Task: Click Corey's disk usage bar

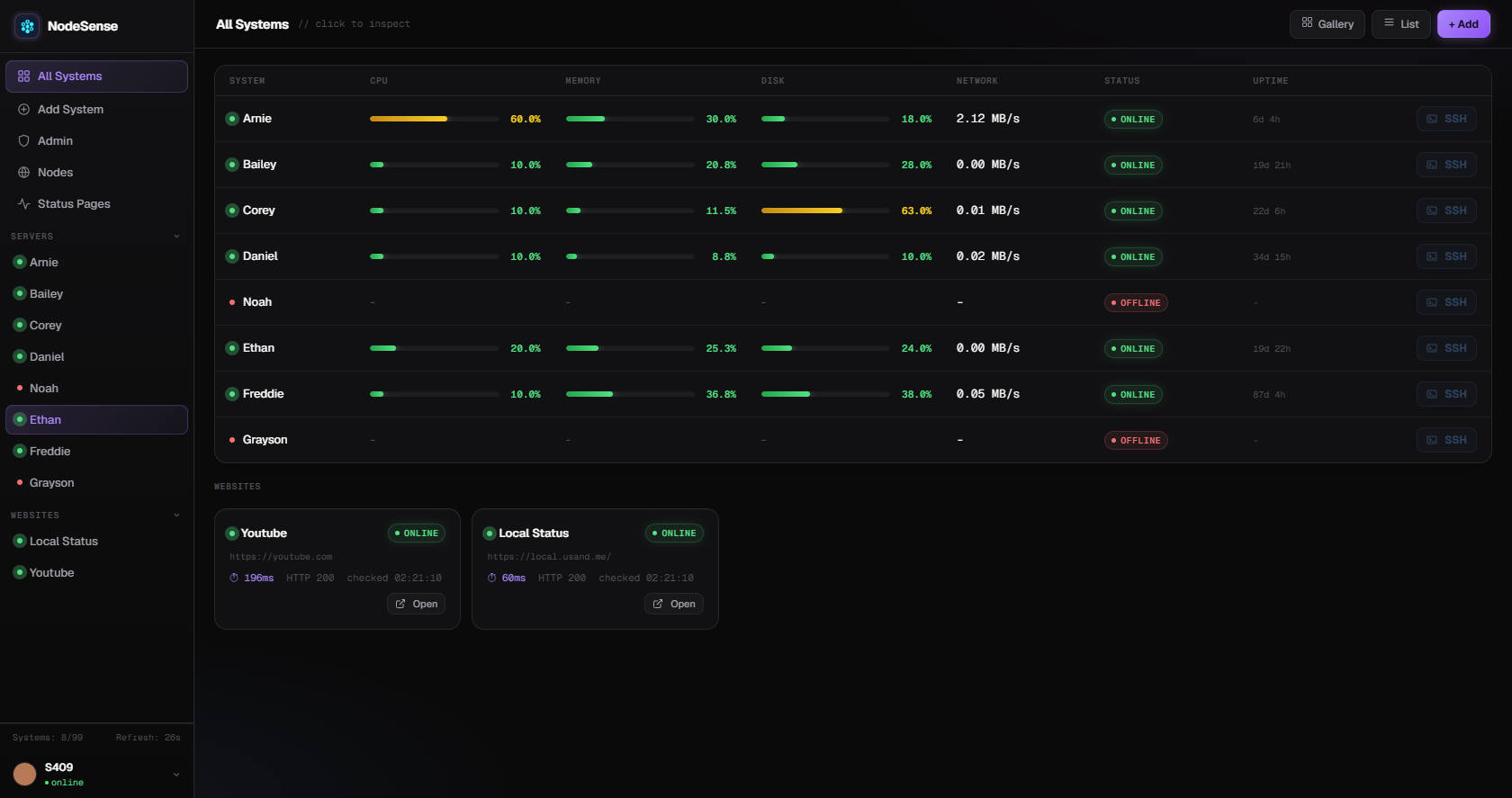Action: click(x=825, y=211)
